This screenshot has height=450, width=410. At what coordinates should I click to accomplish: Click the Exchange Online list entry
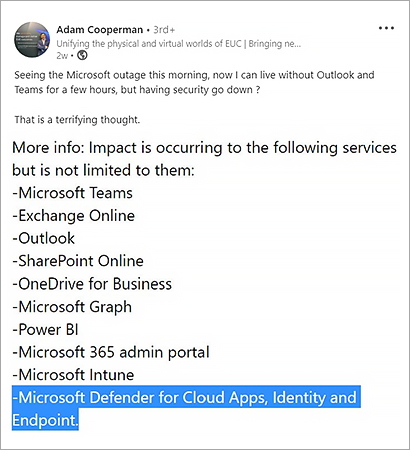click(x=73, y=216)
